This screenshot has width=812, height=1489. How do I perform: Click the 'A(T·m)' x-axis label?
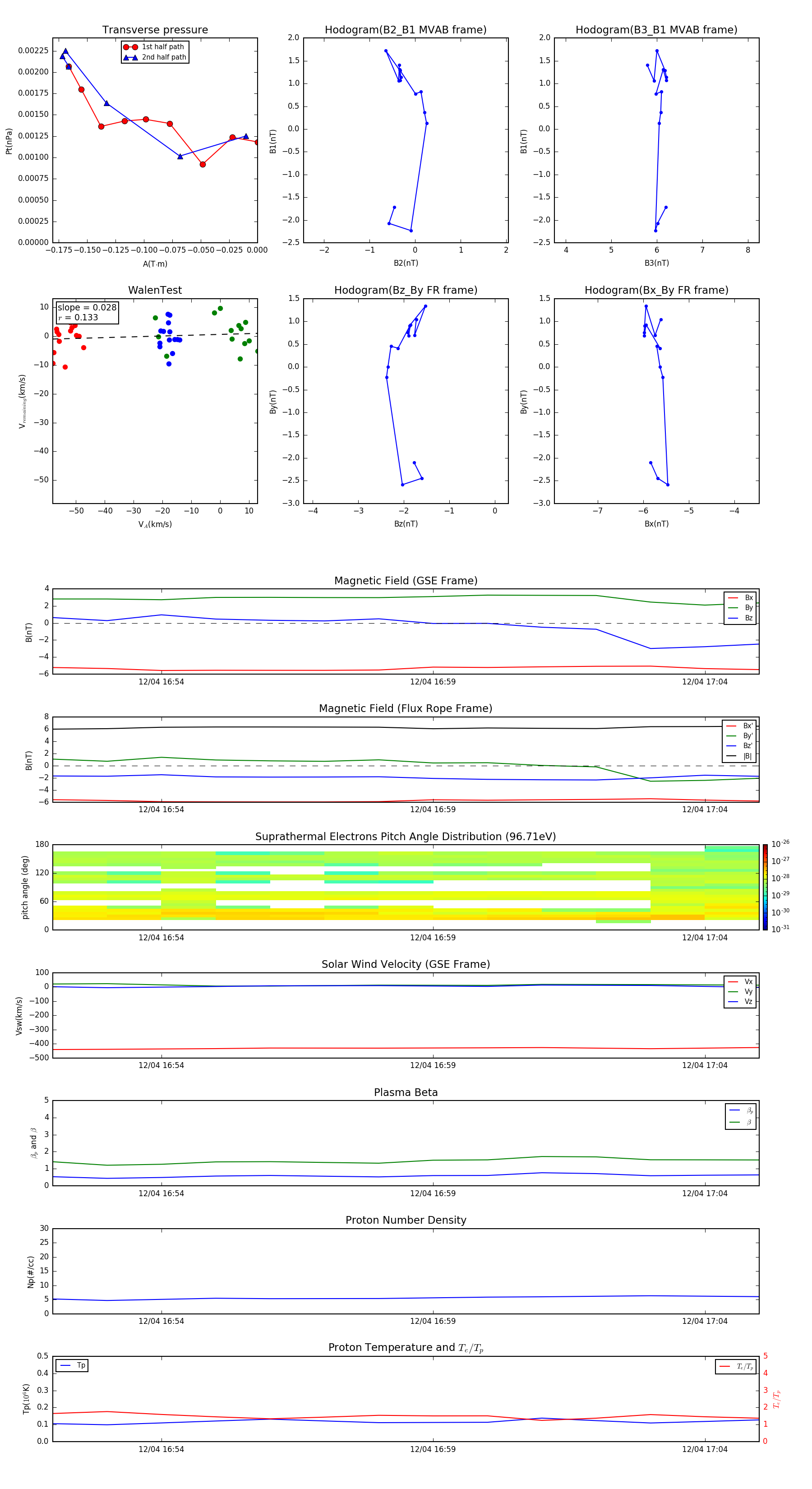[155, 264]
